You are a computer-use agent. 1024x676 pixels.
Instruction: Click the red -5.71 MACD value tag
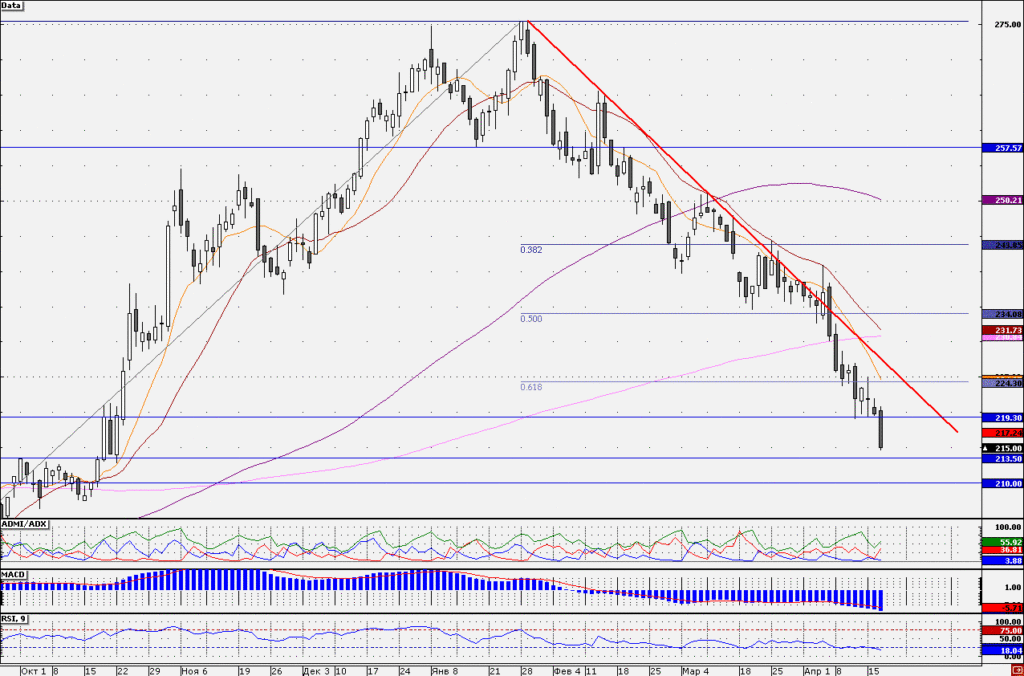1002,607
